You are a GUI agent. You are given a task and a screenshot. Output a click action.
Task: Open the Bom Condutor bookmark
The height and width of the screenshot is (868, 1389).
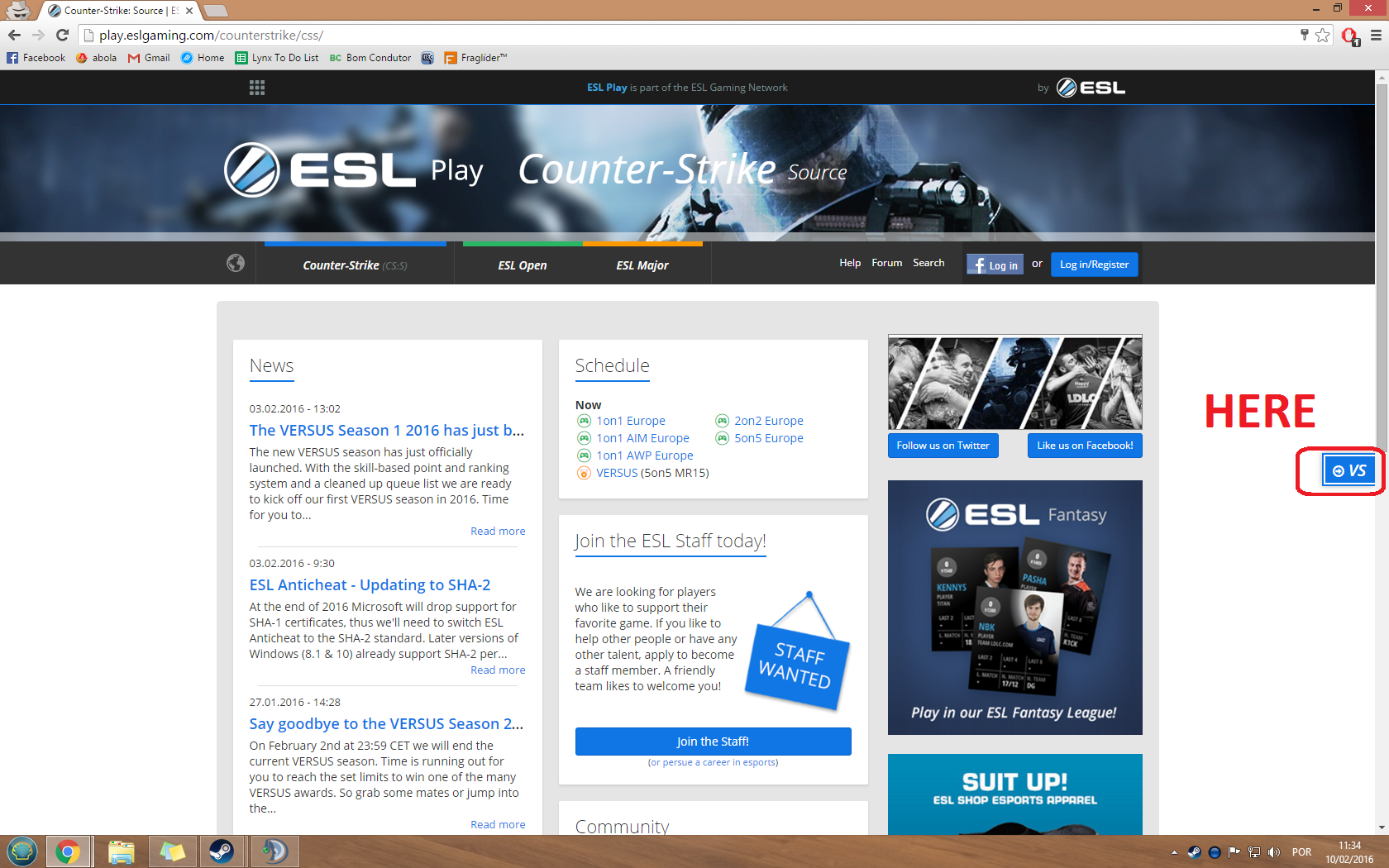pyautogui.click(x=370, y=58)
